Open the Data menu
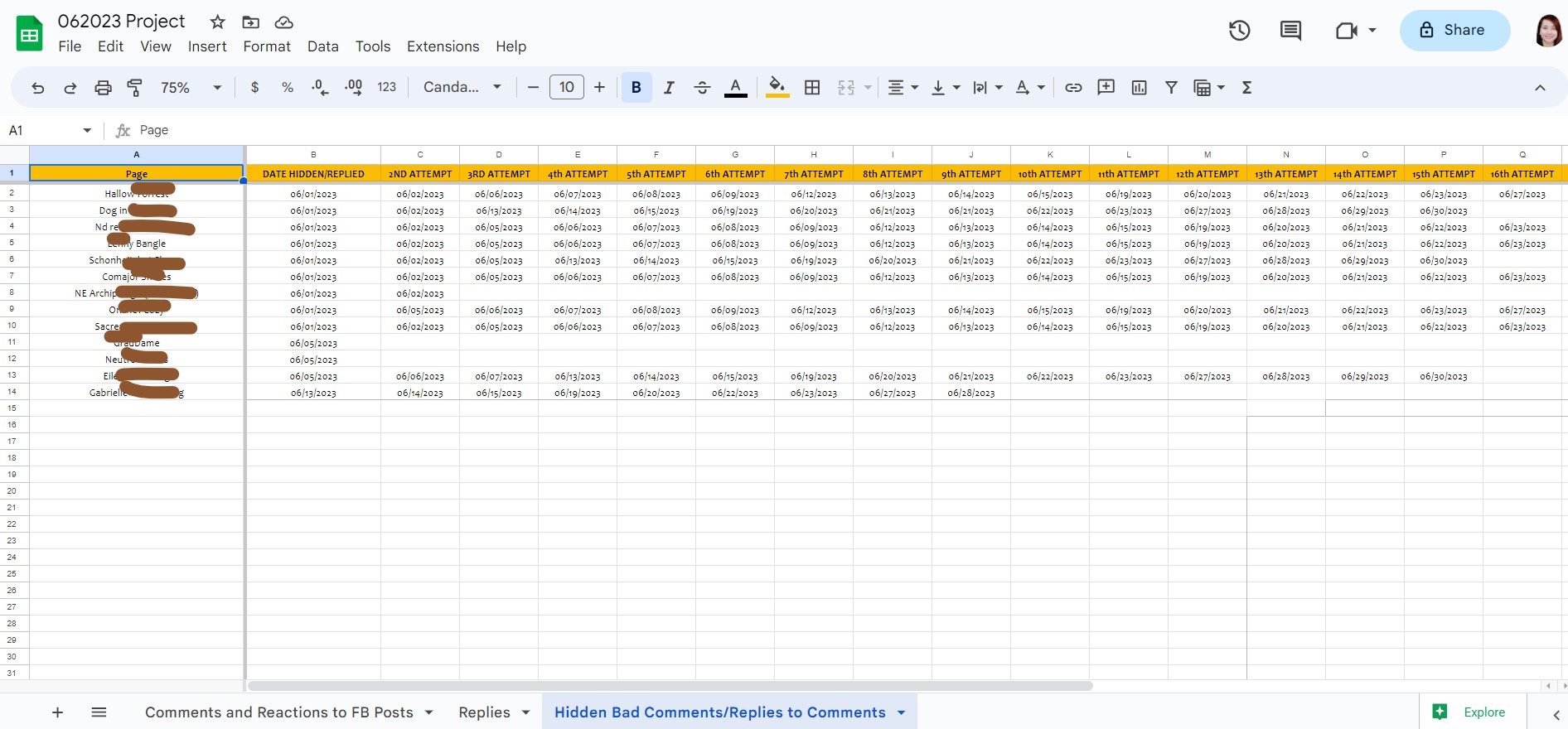The height and width of the screenshot is (729, 1568). tap(323, 46)
